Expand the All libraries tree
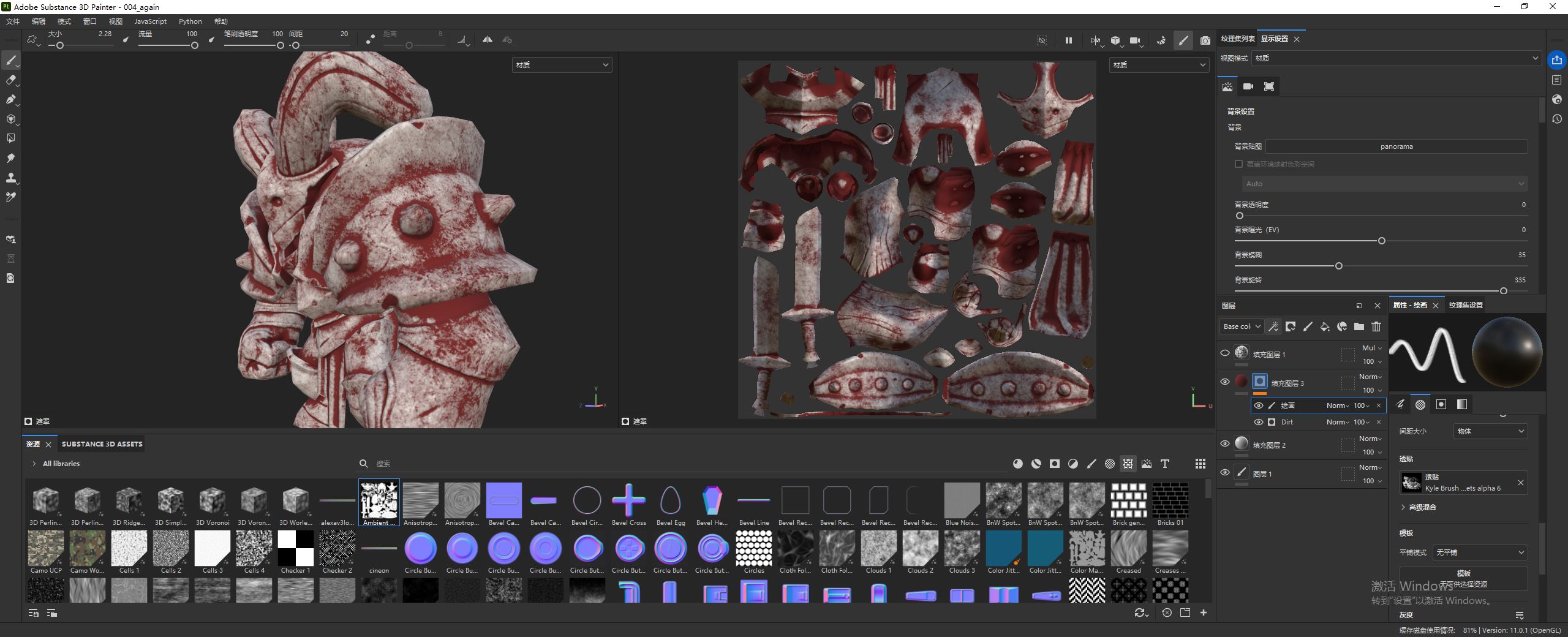This screenshot has height=637, width=1568. pyautogui.click(x=34, y=464)
